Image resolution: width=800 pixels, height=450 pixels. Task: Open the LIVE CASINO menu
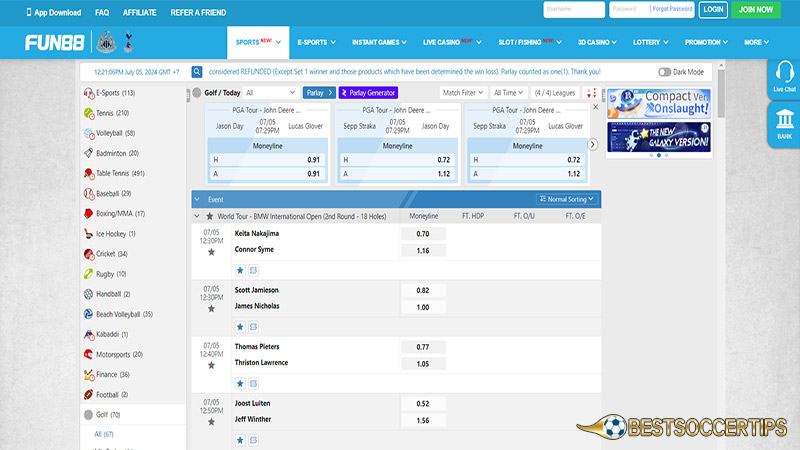click(452, 42)
